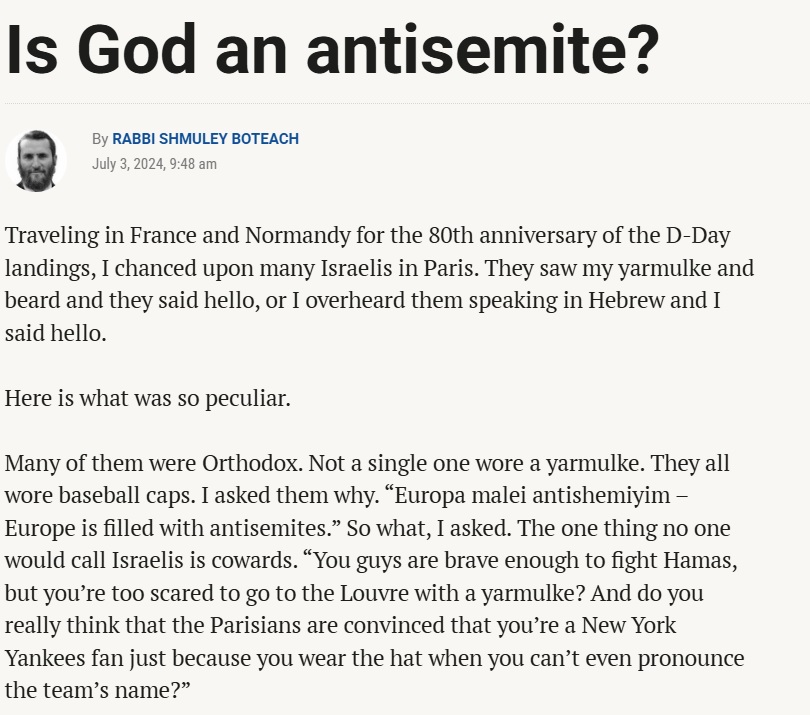Click "D-Day" in the opening sentence
This screenshot has width=810, height=715.
(698, 236)
